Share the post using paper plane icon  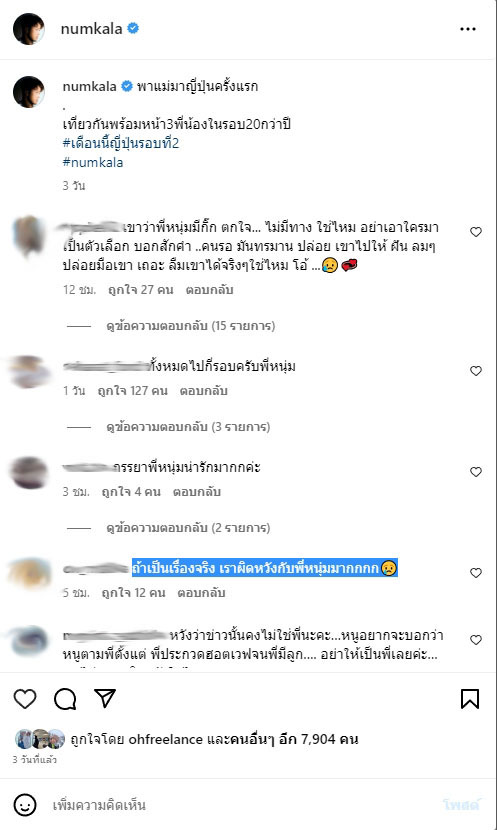(105, 698)
